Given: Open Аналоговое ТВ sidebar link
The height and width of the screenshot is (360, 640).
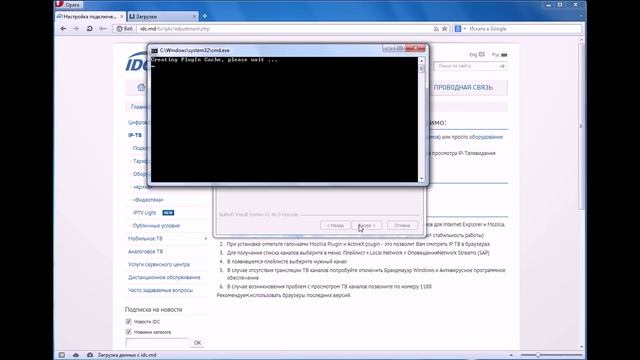Looking at the screenshot, I should click(x=145, y=251).
